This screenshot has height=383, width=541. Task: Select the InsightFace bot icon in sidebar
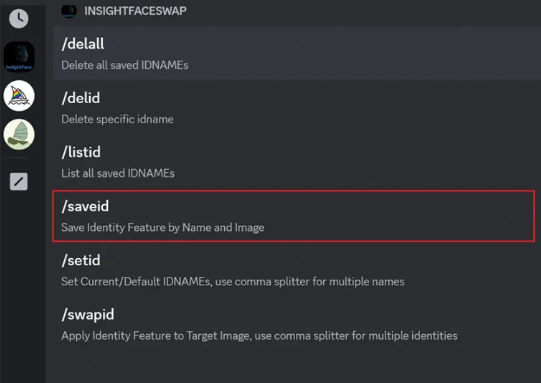pyautogui.click(x=19, y=57)
